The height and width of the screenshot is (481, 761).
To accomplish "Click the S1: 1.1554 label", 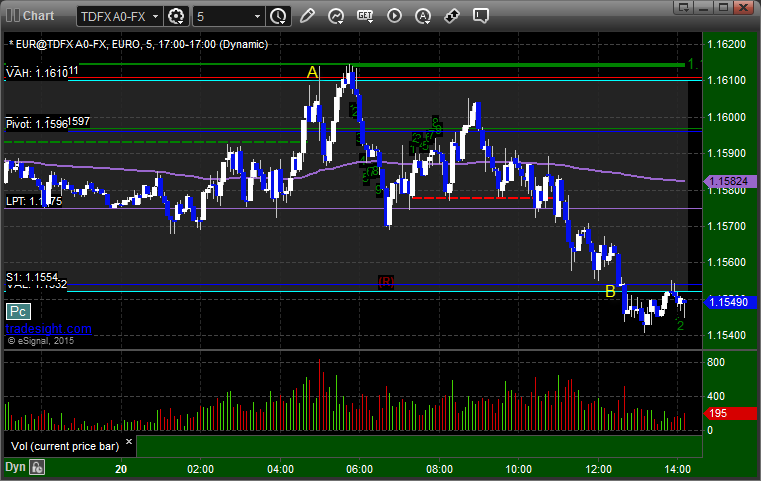I will [32, 277].
